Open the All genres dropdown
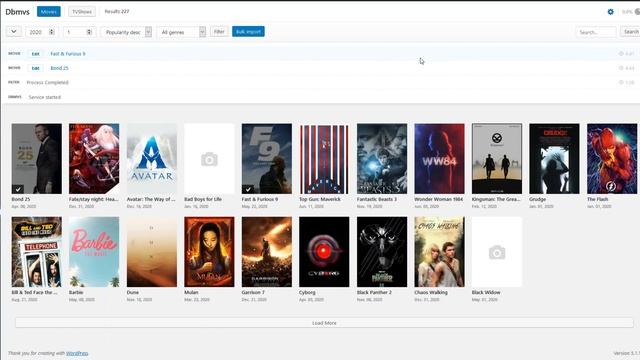Screen dimensions: 640x360 (x=182, y=32)
